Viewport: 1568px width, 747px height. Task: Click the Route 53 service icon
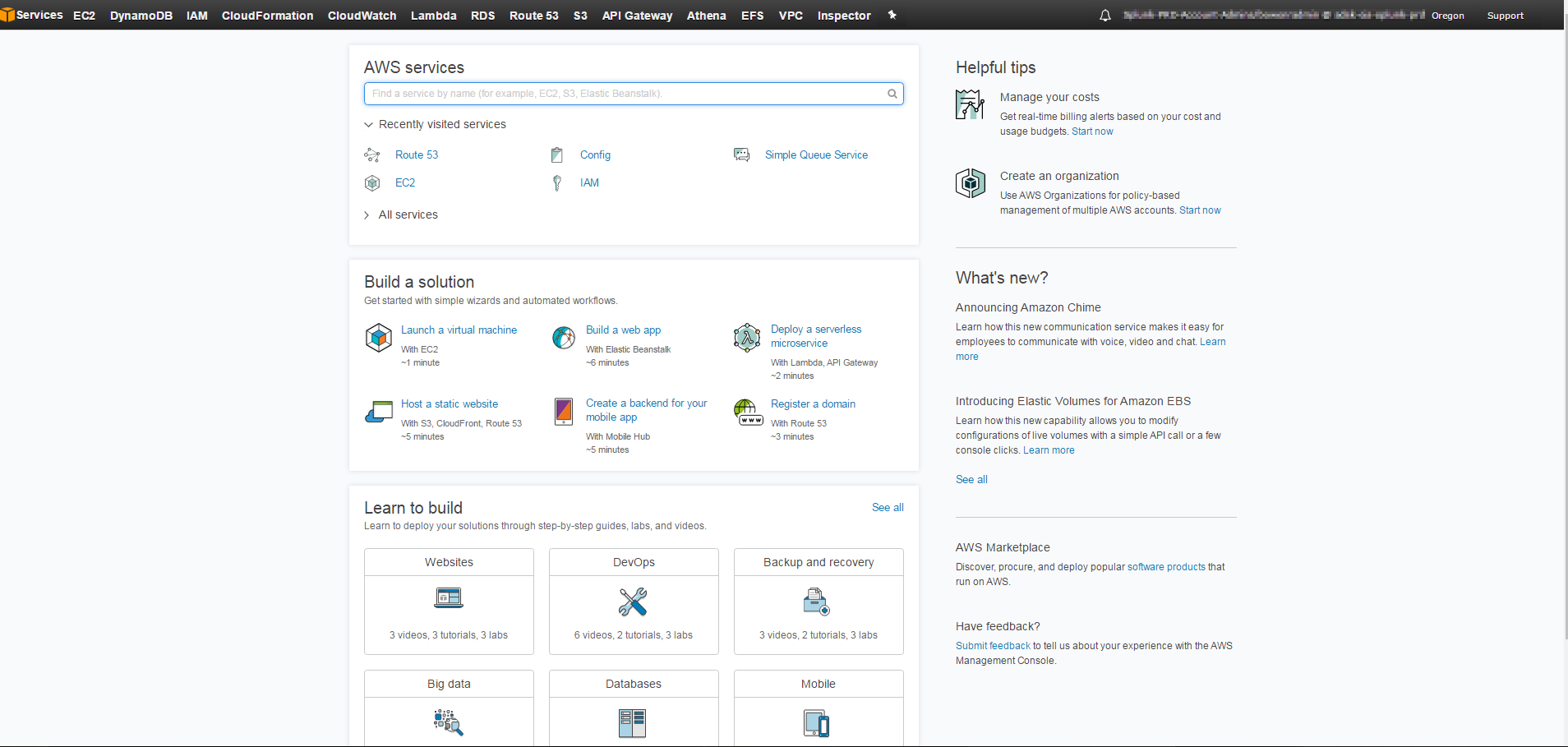[372, 154]
